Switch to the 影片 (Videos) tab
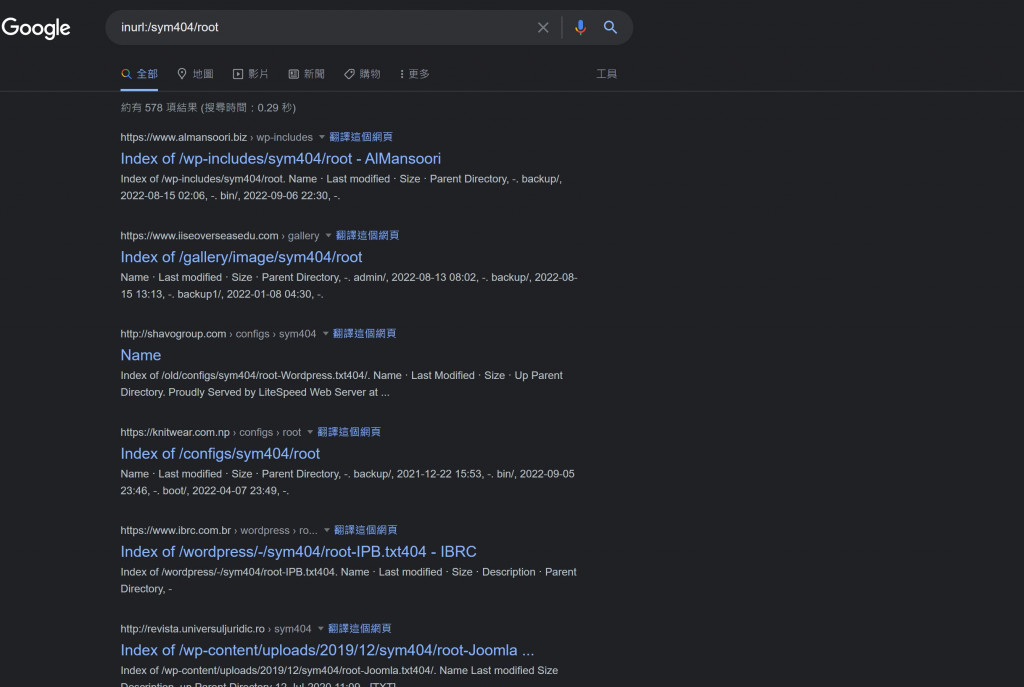 click(x=251, y=74)
